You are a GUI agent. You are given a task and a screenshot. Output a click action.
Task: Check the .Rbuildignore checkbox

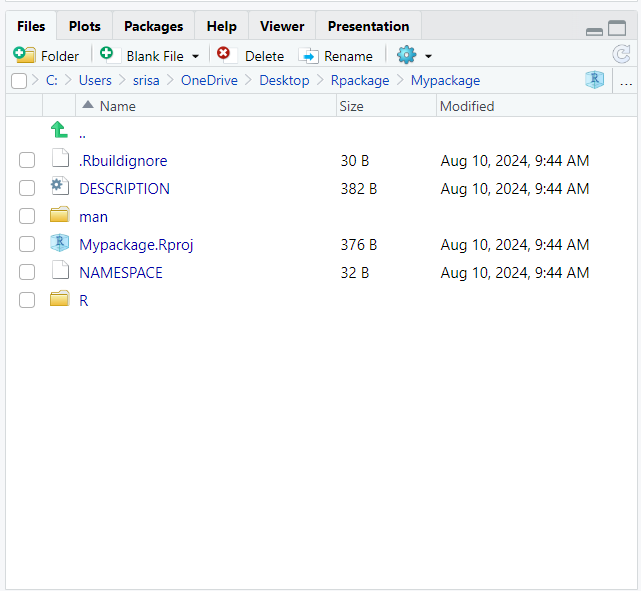[27, 160]
